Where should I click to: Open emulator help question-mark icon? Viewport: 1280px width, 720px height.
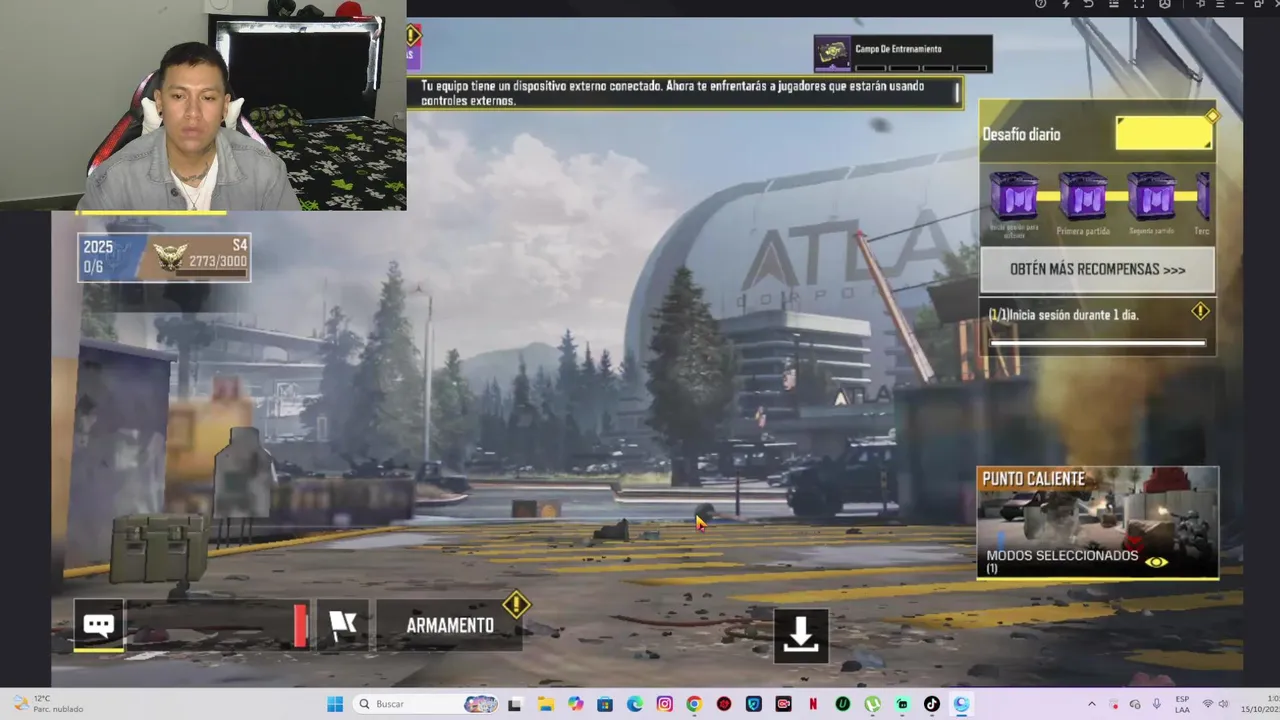pos(1041,4)
